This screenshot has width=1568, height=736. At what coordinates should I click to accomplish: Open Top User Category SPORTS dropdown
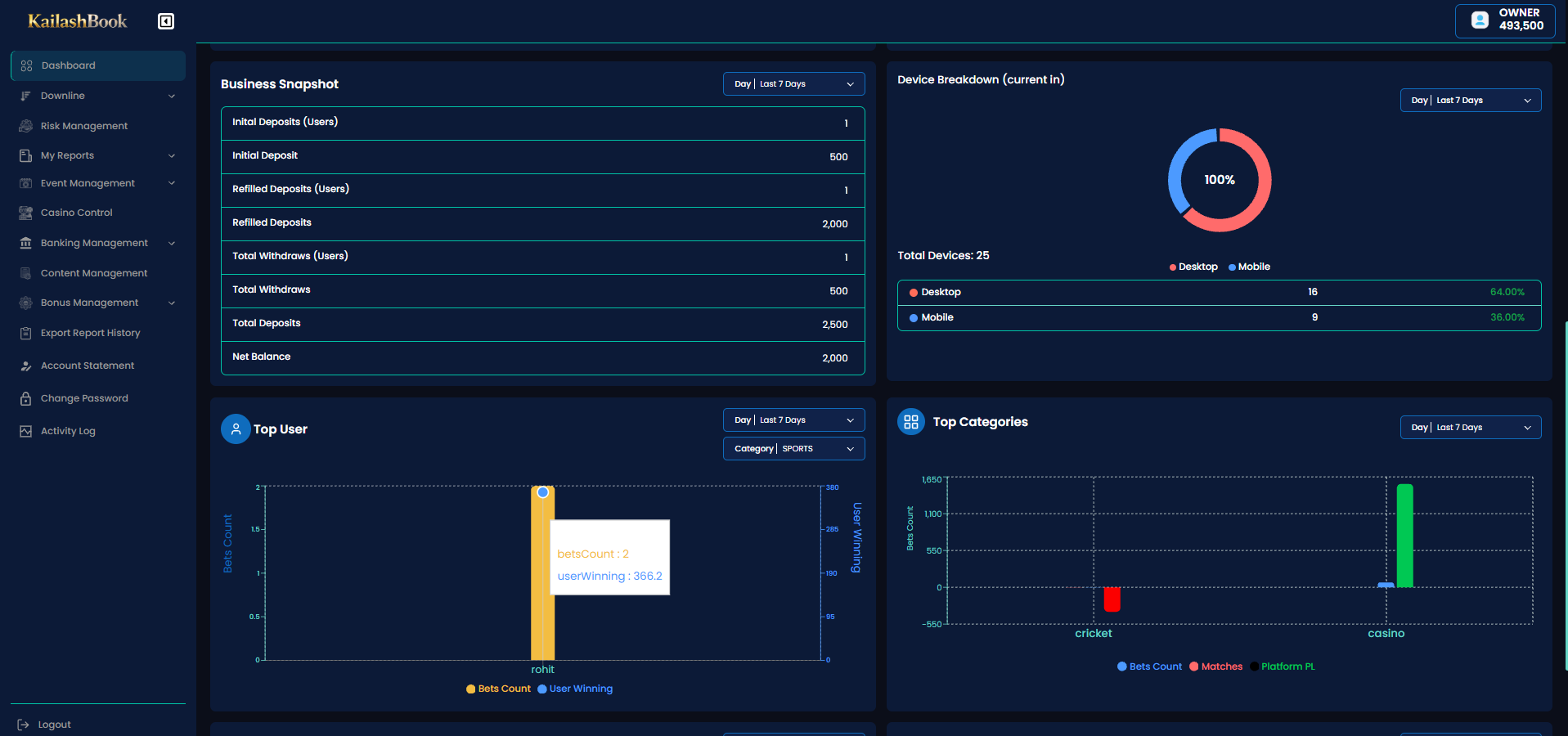[x=793, y=449]
